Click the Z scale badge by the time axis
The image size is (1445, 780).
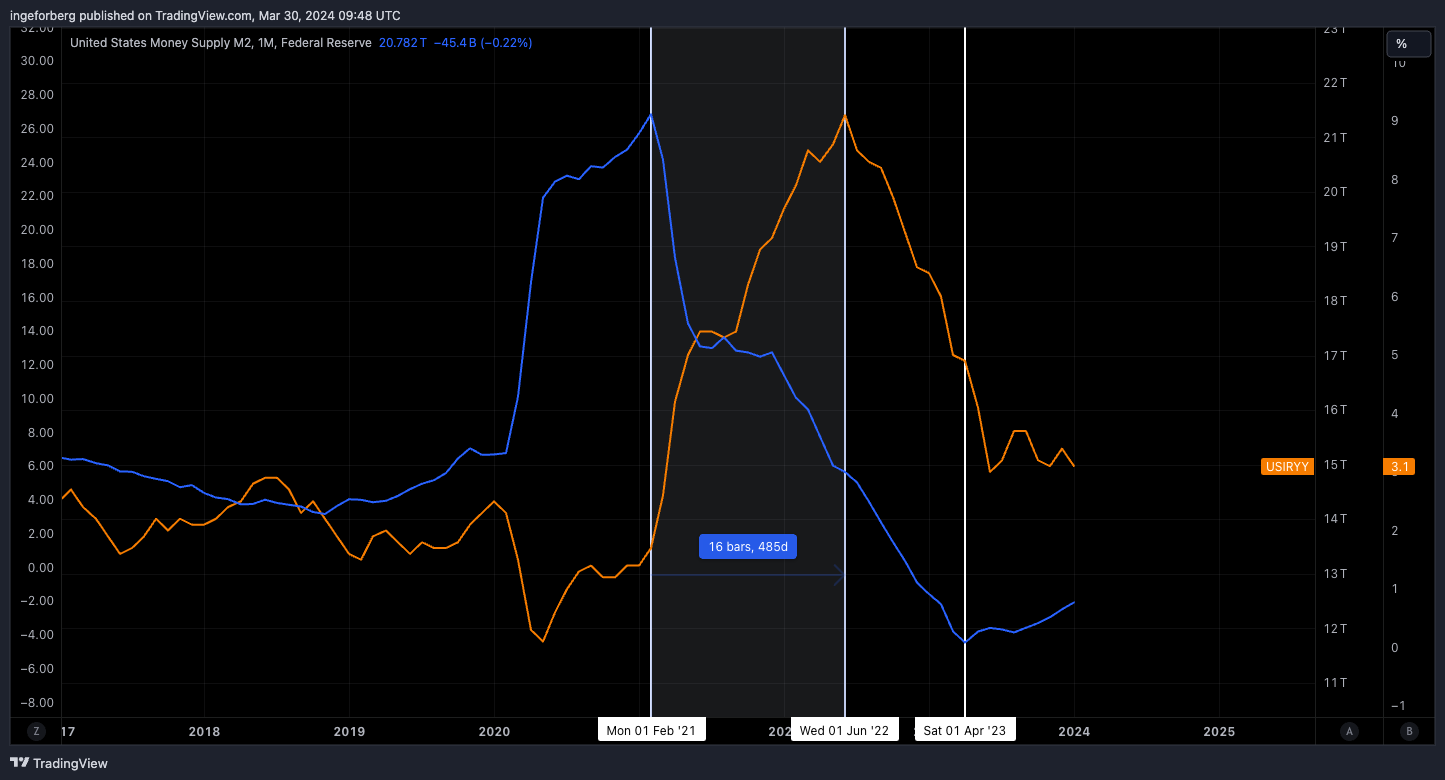click(x=36, y=731)
